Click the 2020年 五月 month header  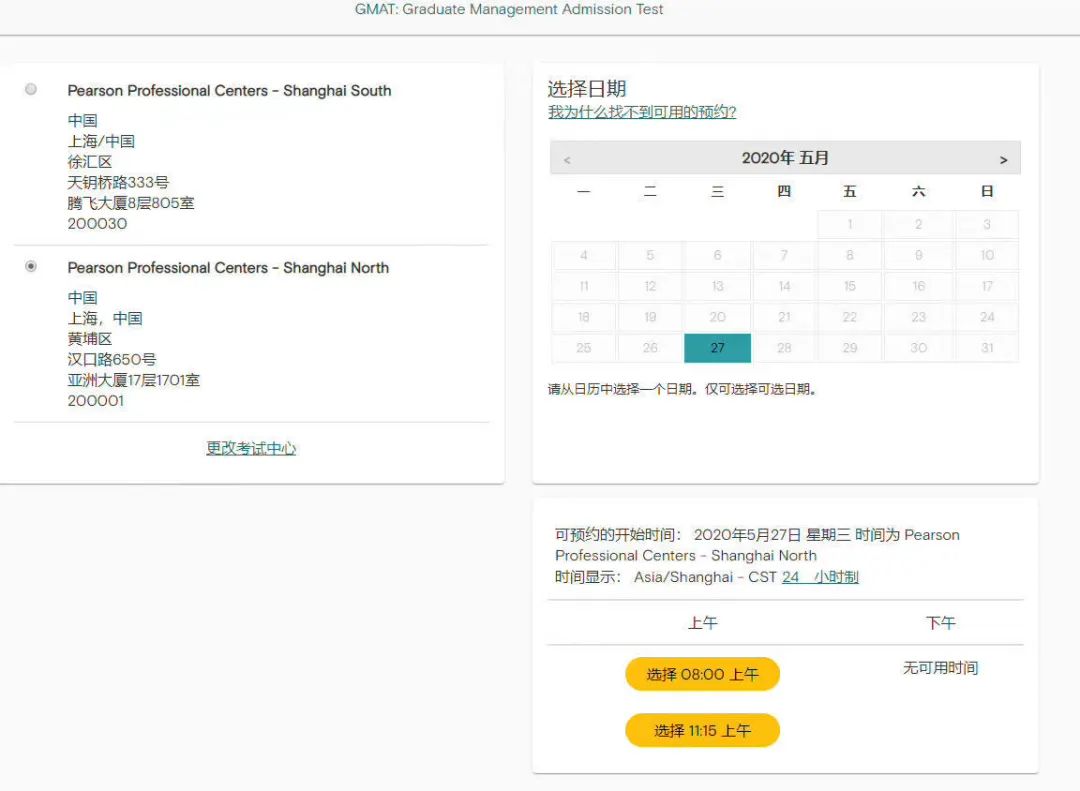[x=785, y=158]
